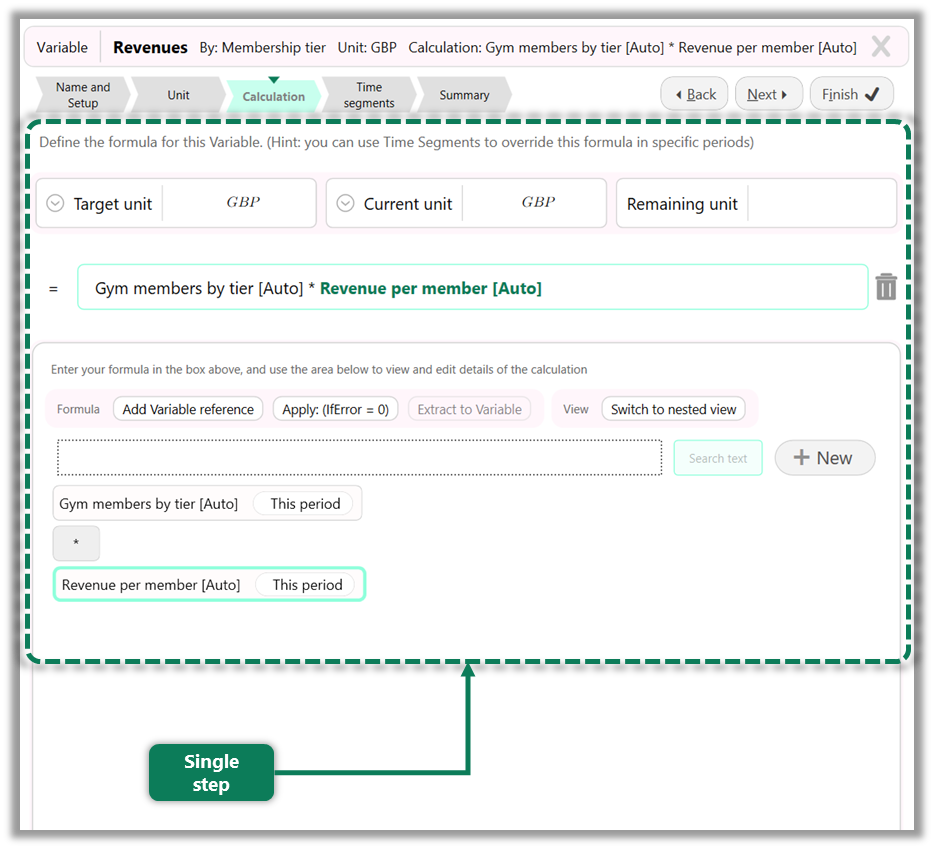Toggle Apply: (IfError = 0) option
The image size is (934, 849).
[x=335, y=409]
